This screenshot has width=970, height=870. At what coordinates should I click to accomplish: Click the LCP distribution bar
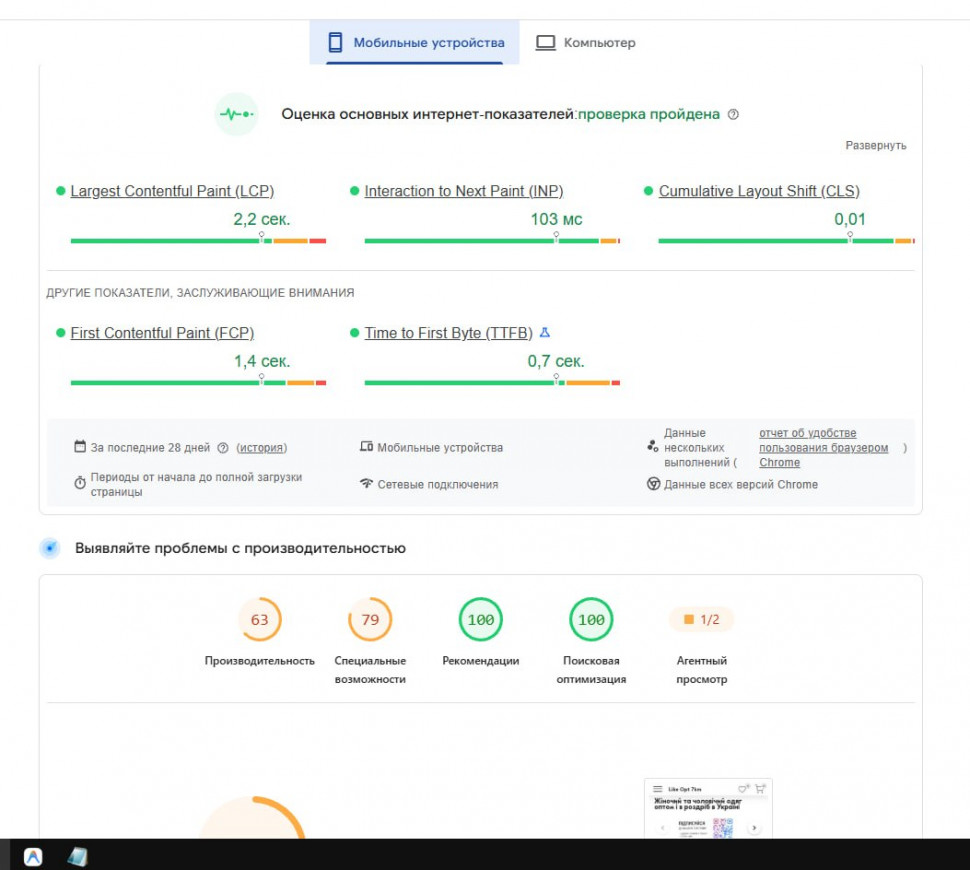(x=198, y=241)
